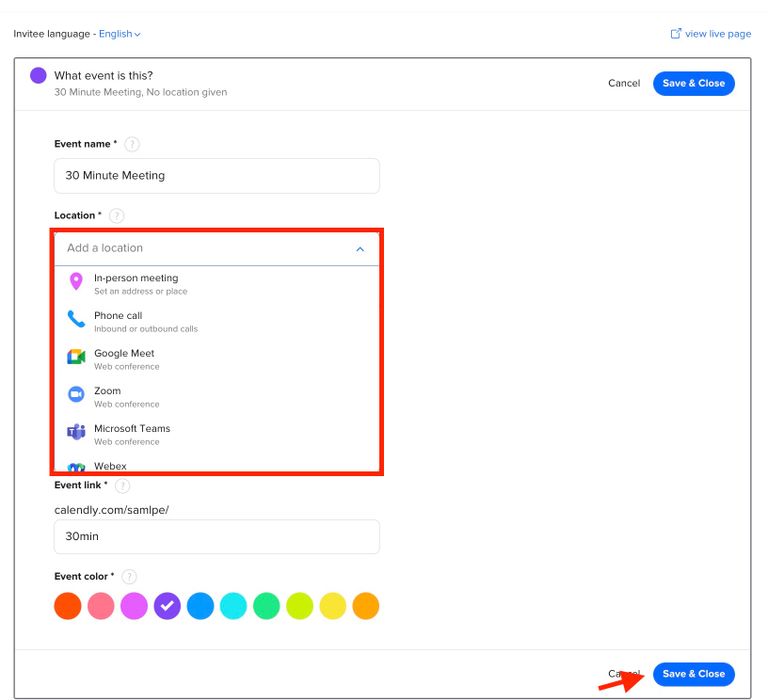
Task: Click the top Cancel button
Action: 624,83
